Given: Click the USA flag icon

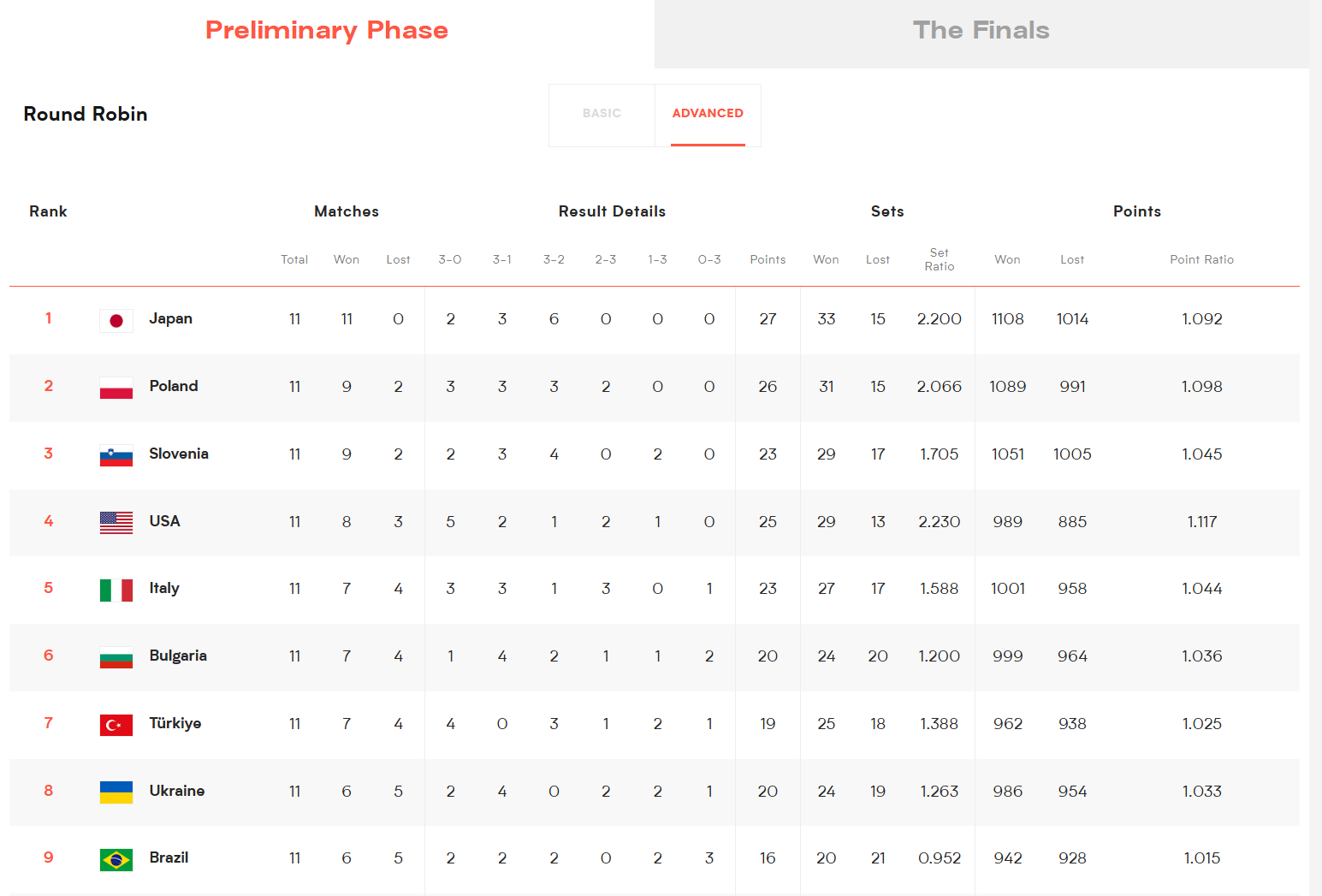Looking at the screenshot, I should [x=116, y=523].
